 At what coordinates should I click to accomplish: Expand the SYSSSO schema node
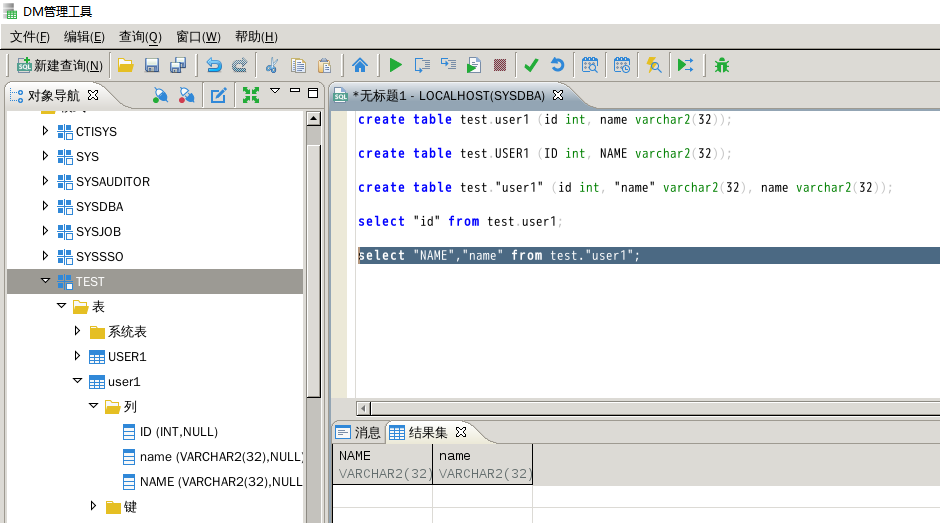[45, 256]
